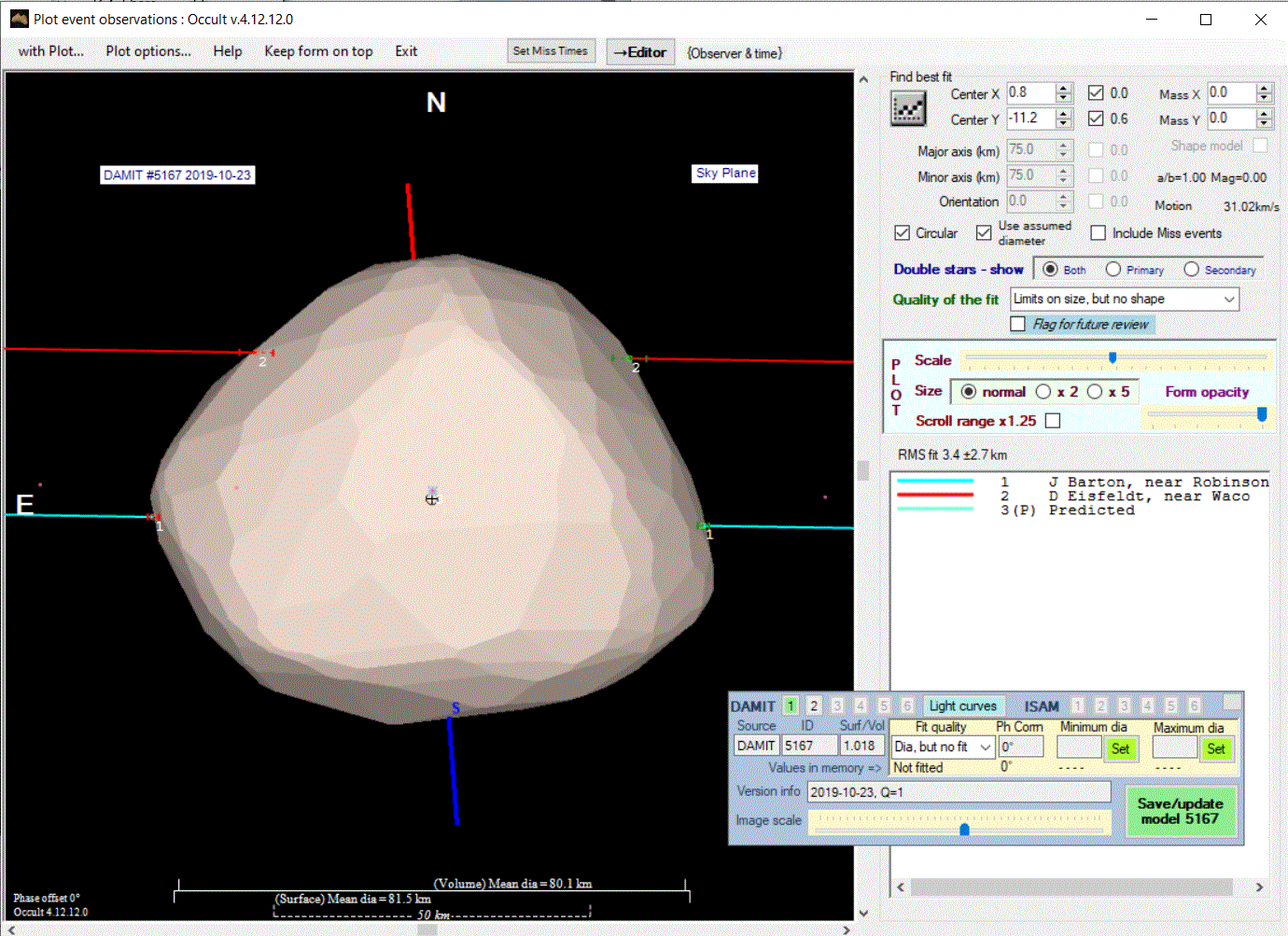Click the Set Miss Times button
The image size is (1288, 936).
point(551,51)
